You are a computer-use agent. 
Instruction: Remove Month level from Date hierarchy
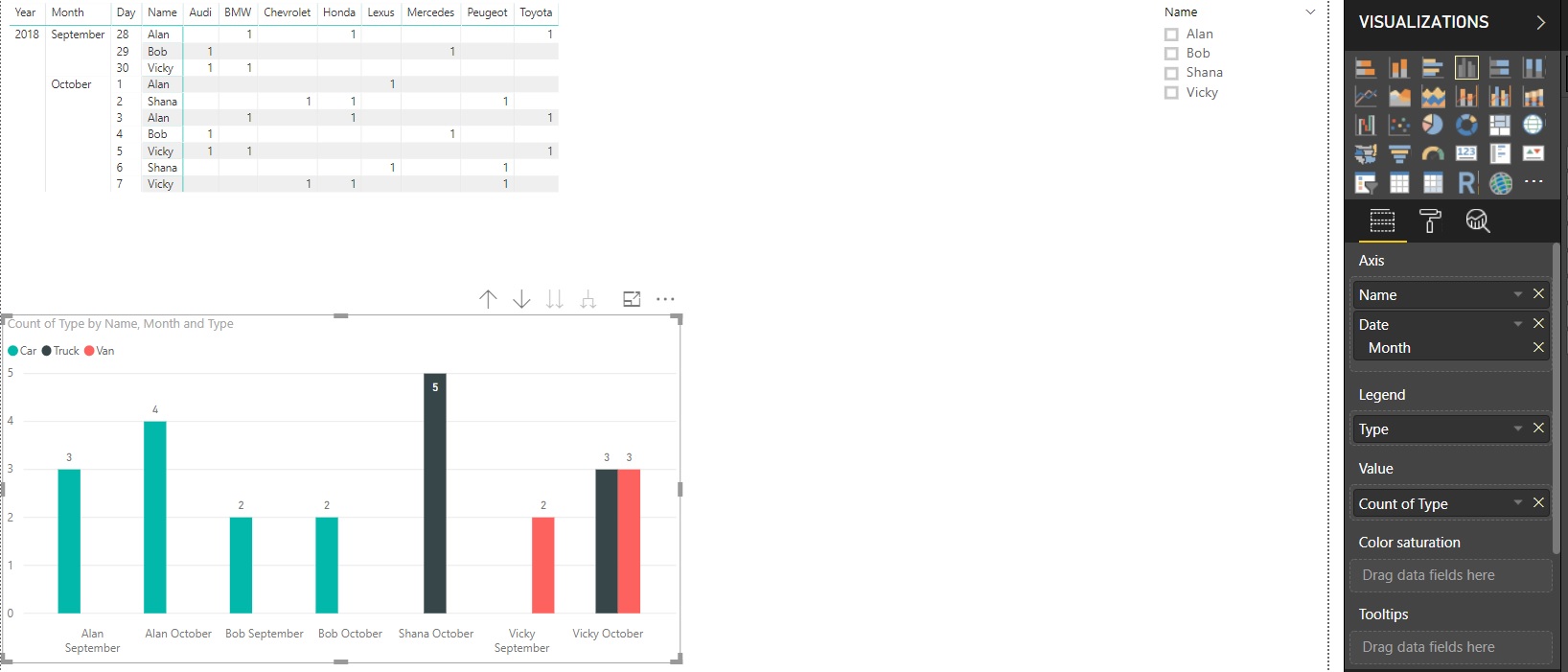pyautogui.click(x=1538, y=347)
